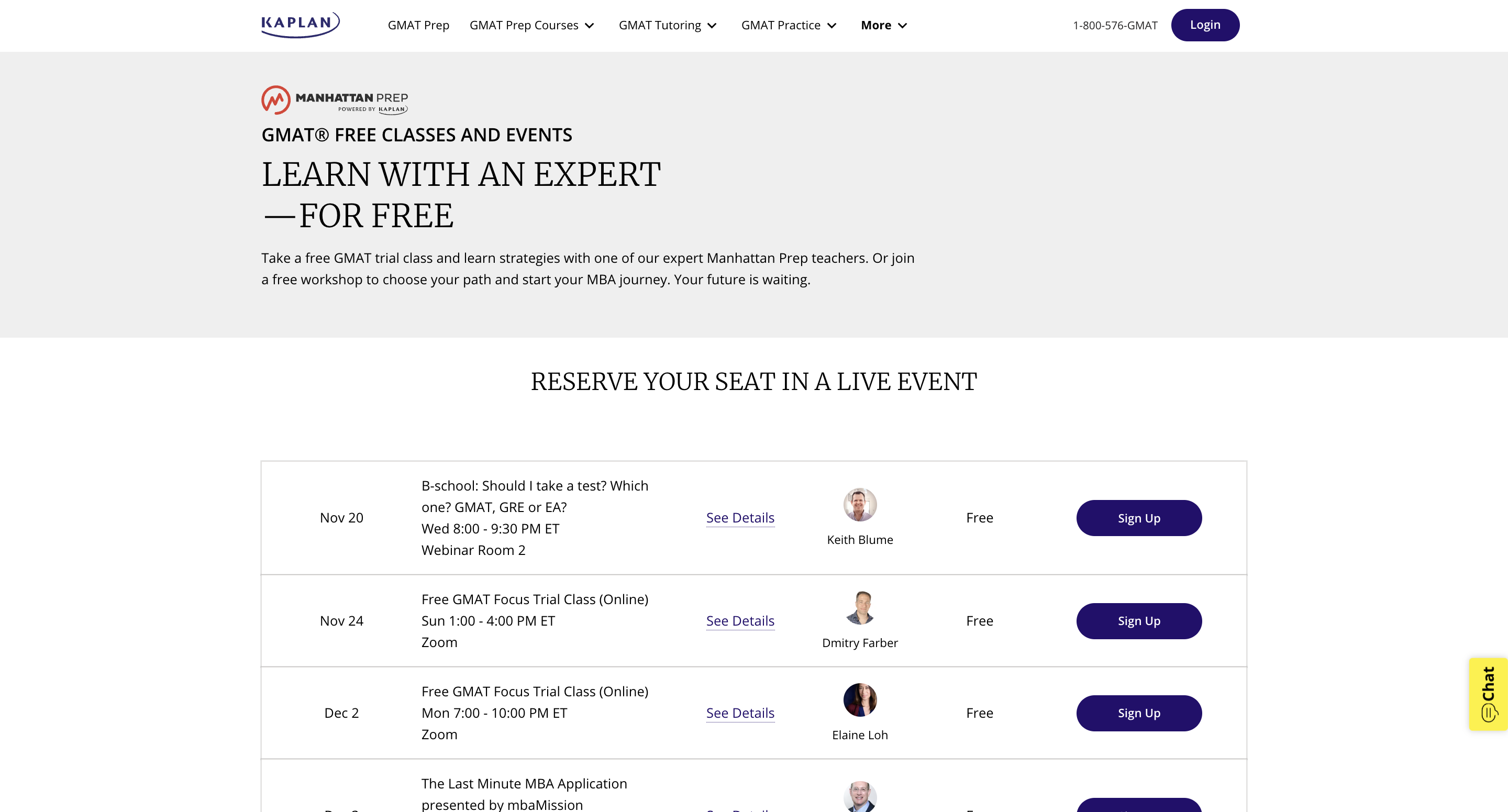
Task: Go to the GMAT Prep nav item
Action: click(418, 25)
